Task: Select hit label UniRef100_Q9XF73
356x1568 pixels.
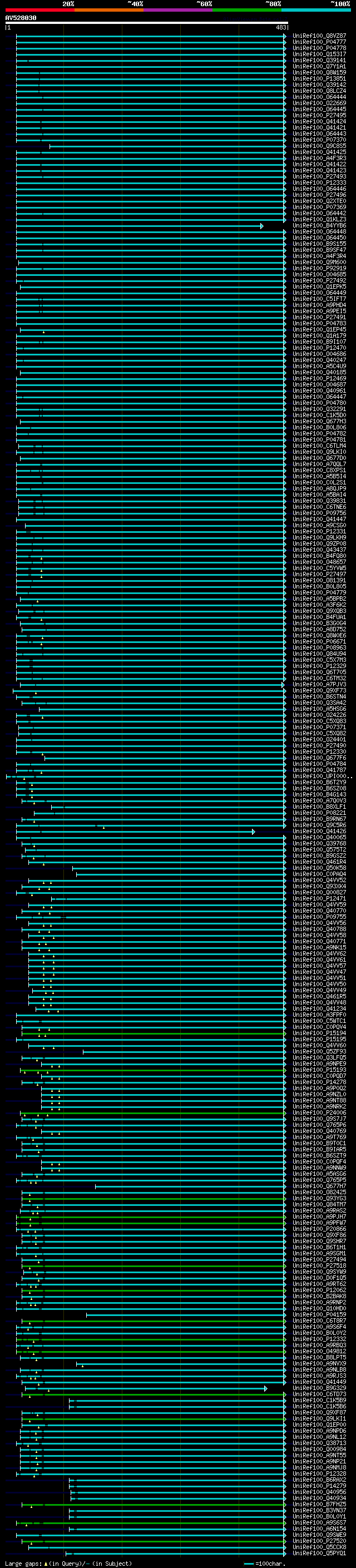Action: [319, 690]
